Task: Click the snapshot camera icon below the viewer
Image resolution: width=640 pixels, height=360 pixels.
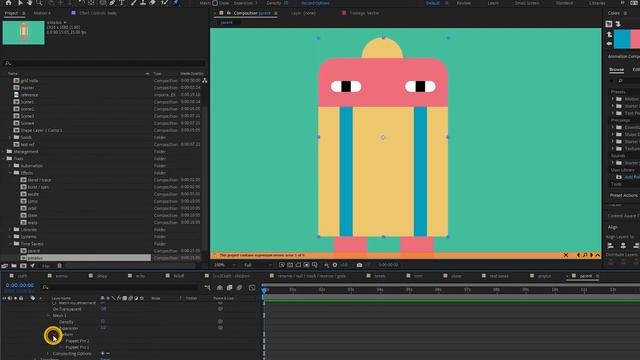Action: pos(359,265)
